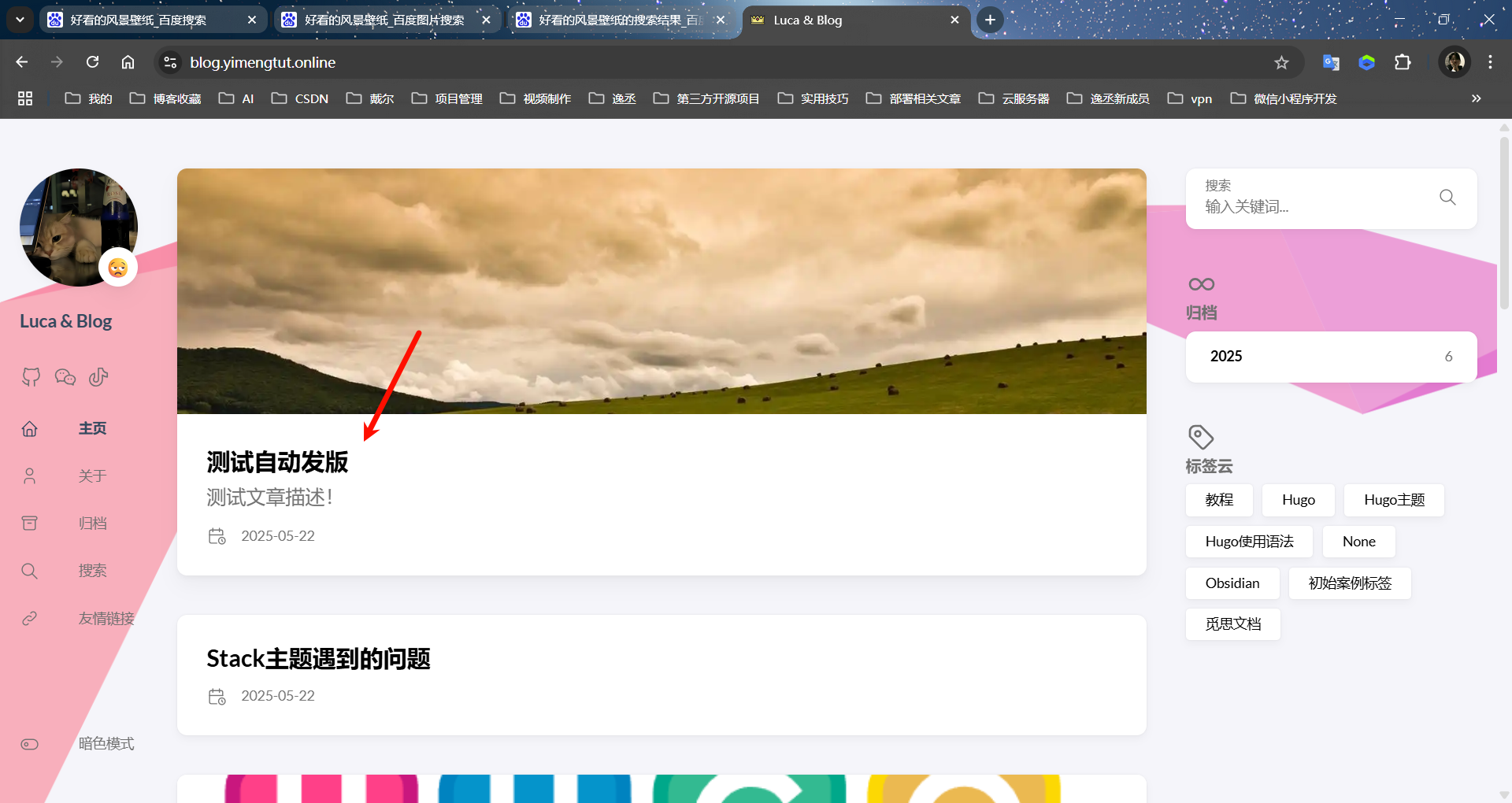The width and height of the screenshot is (1512, 803).
Task: Open the AI bookmark folder
Action: click(x=236, y=98)
